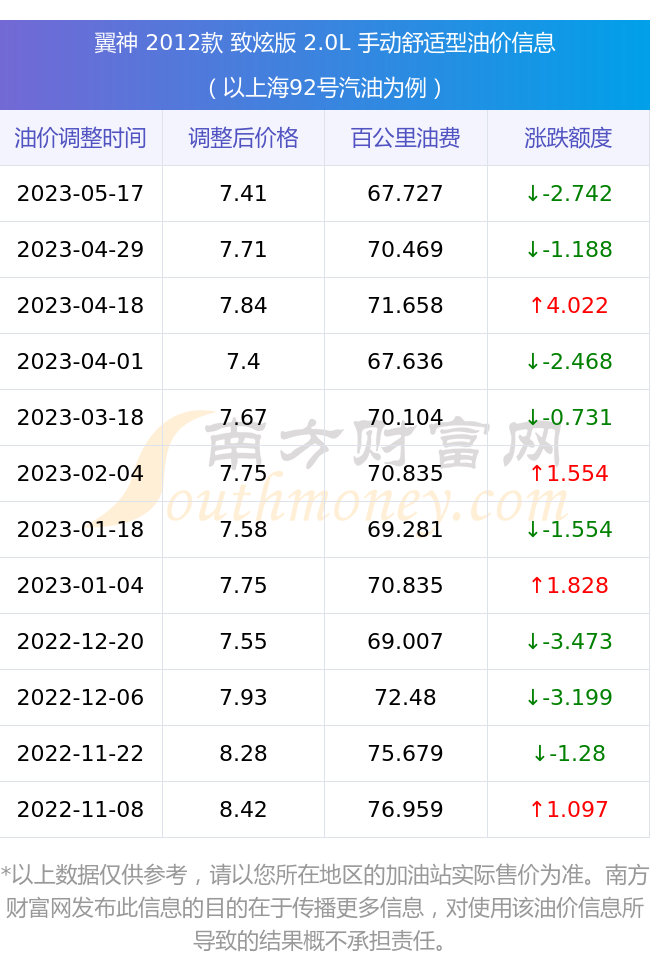Screen dimensions: 650x957
Task: Click the red up arrow 1.828 value
Action: click(x=569, y=585)
